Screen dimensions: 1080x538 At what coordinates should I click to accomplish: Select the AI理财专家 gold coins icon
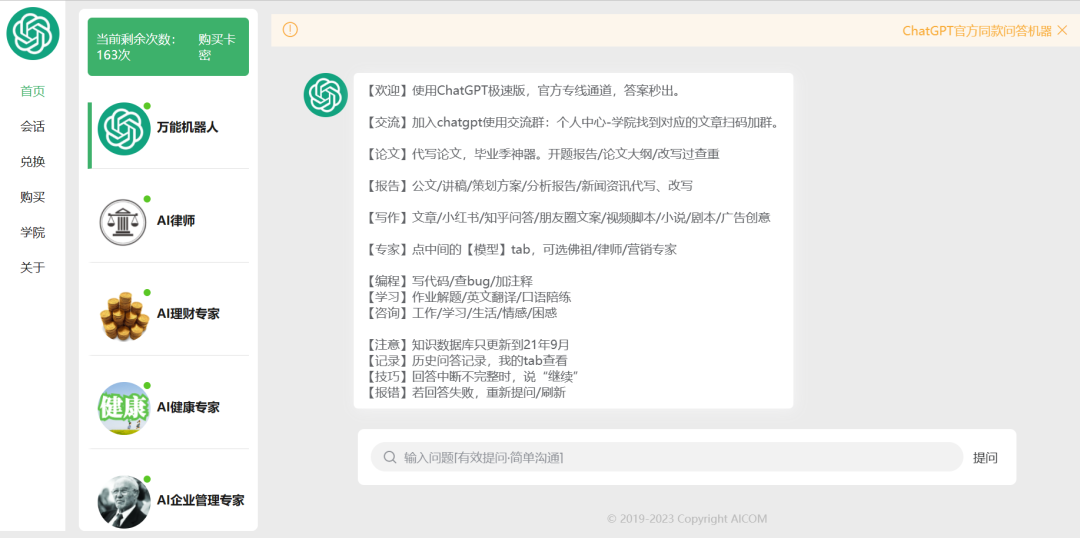(x=125, y=315)
